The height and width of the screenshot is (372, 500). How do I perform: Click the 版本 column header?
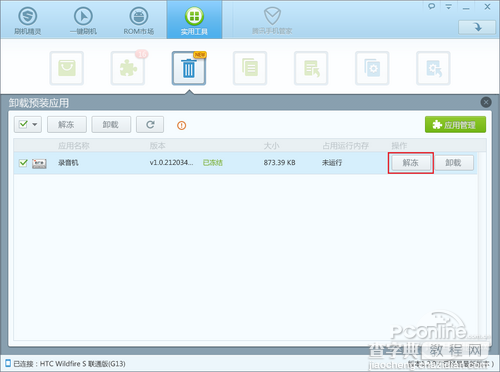pyautogui.click(x=157, y=146)
